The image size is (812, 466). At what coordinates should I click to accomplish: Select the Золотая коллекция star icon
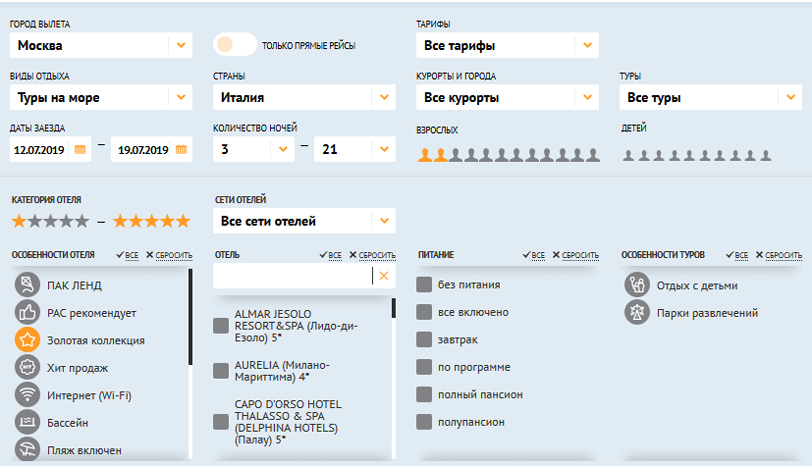click(x=27, y=340)
